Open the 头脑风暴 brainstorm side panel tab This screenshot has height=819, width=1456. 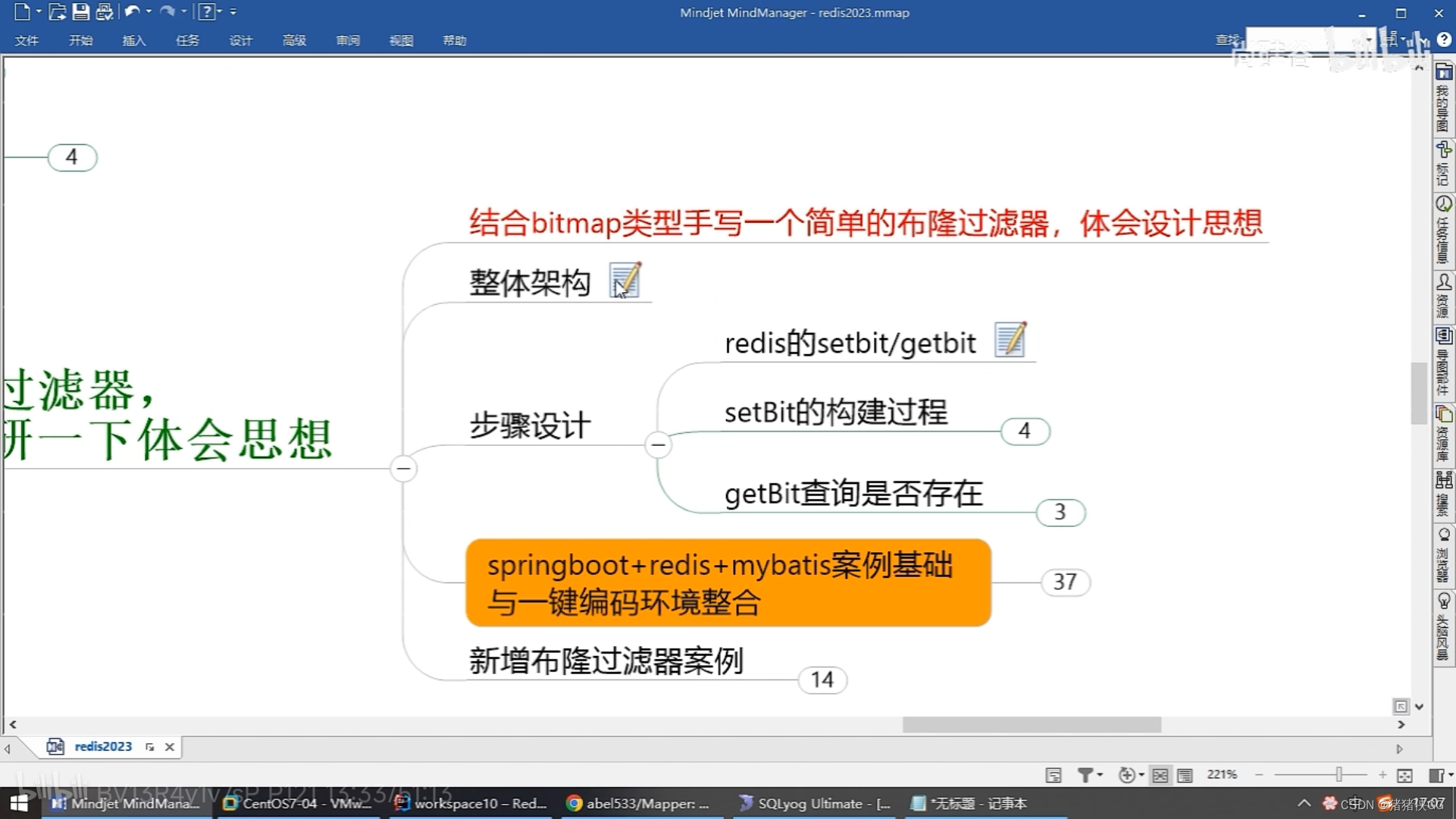tap(1444, 626)
